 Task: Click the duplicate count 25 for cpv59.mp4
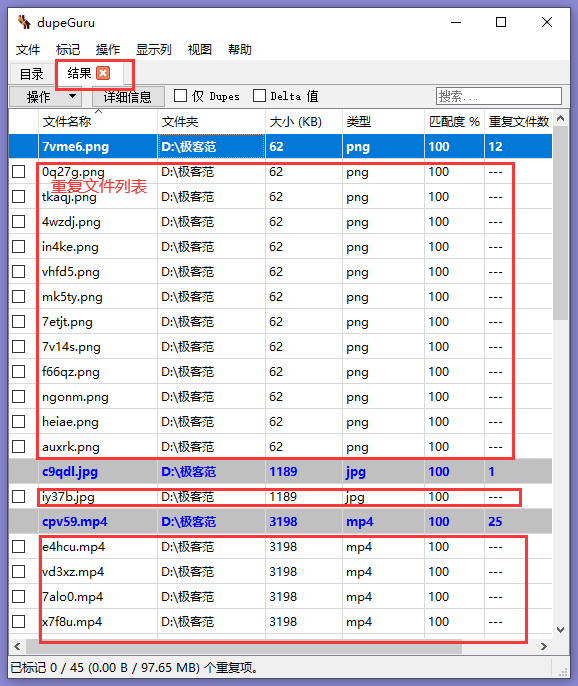pyautogui.click(x=495, y=522)
